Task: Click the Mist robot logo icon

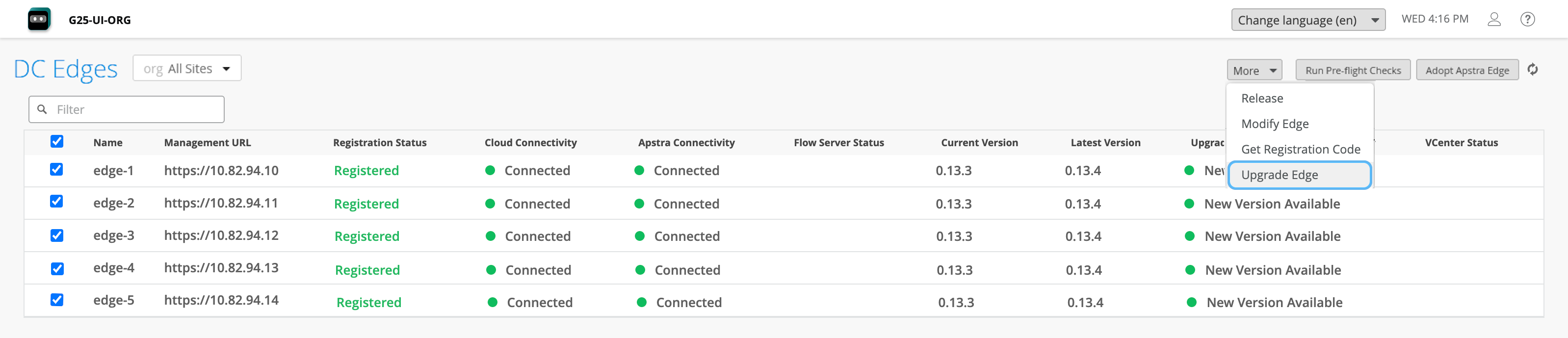Action: [x=39, y=20]
